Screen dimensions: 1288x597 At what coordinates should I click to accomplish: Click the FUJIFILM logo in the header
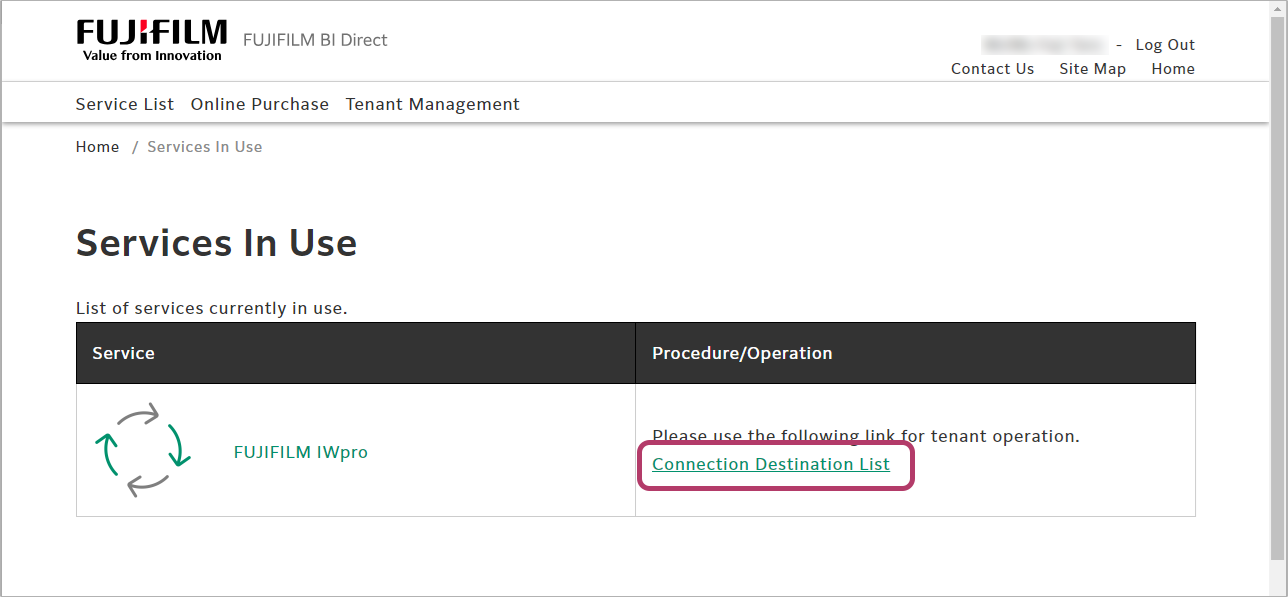point(151,40)
